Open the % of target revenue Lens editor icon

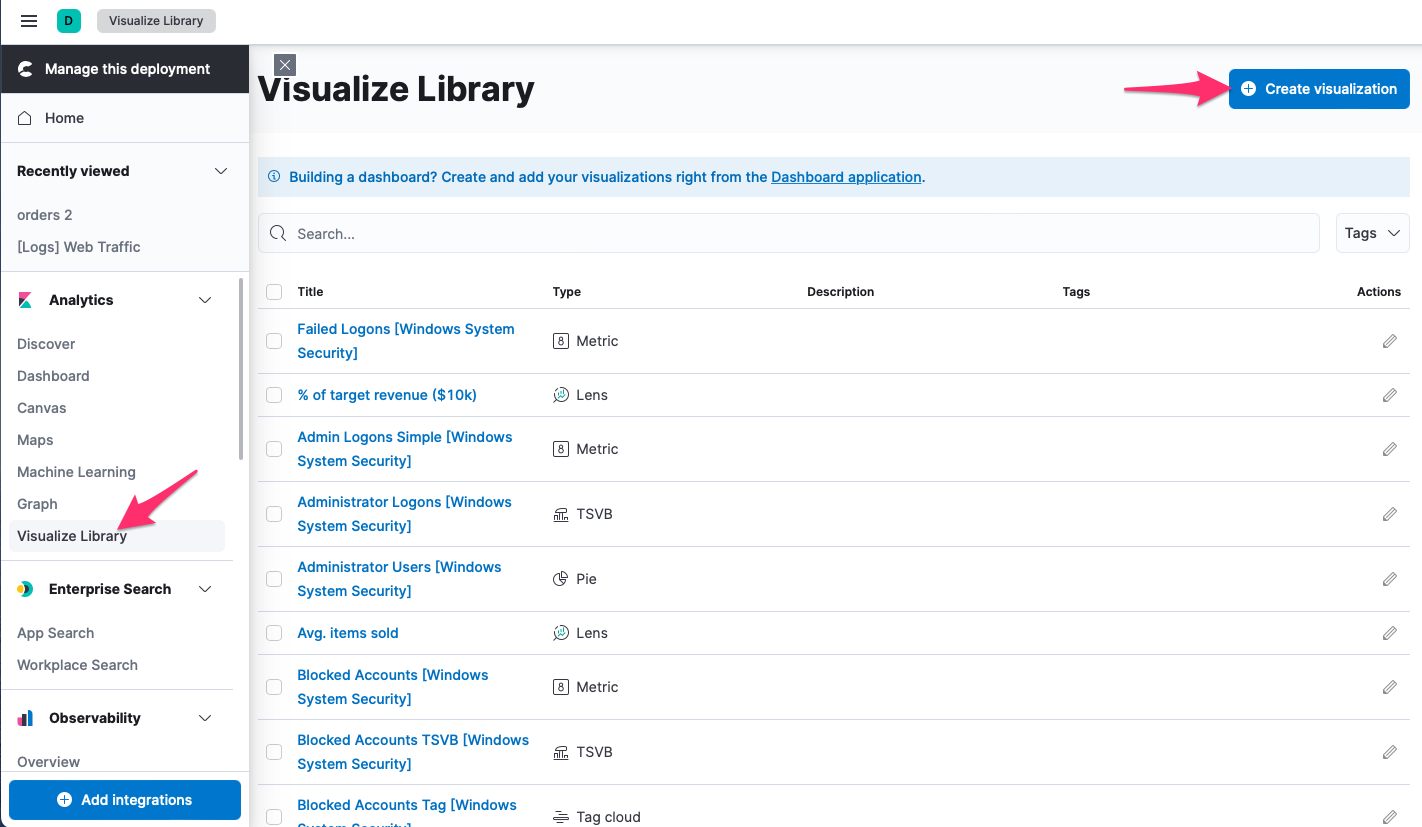(x=1389, y=394)
